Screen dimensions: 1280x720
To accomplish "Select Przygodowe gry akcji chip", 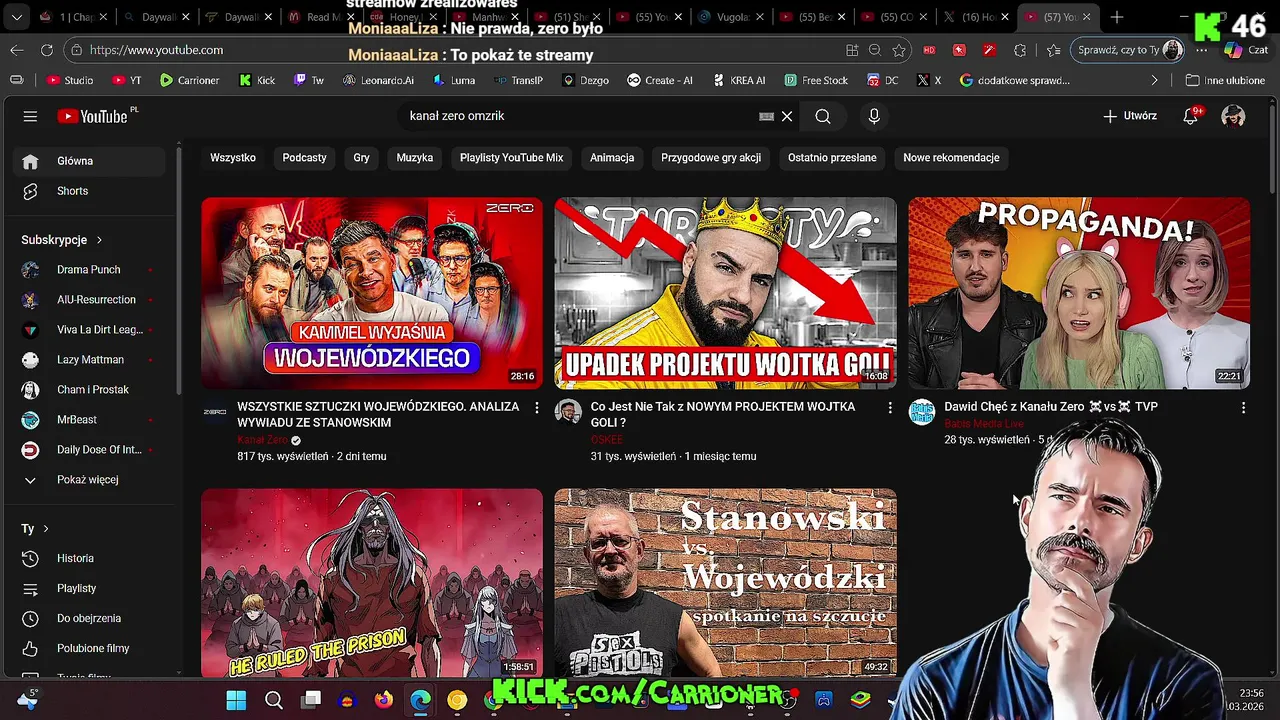I will 711,158.
